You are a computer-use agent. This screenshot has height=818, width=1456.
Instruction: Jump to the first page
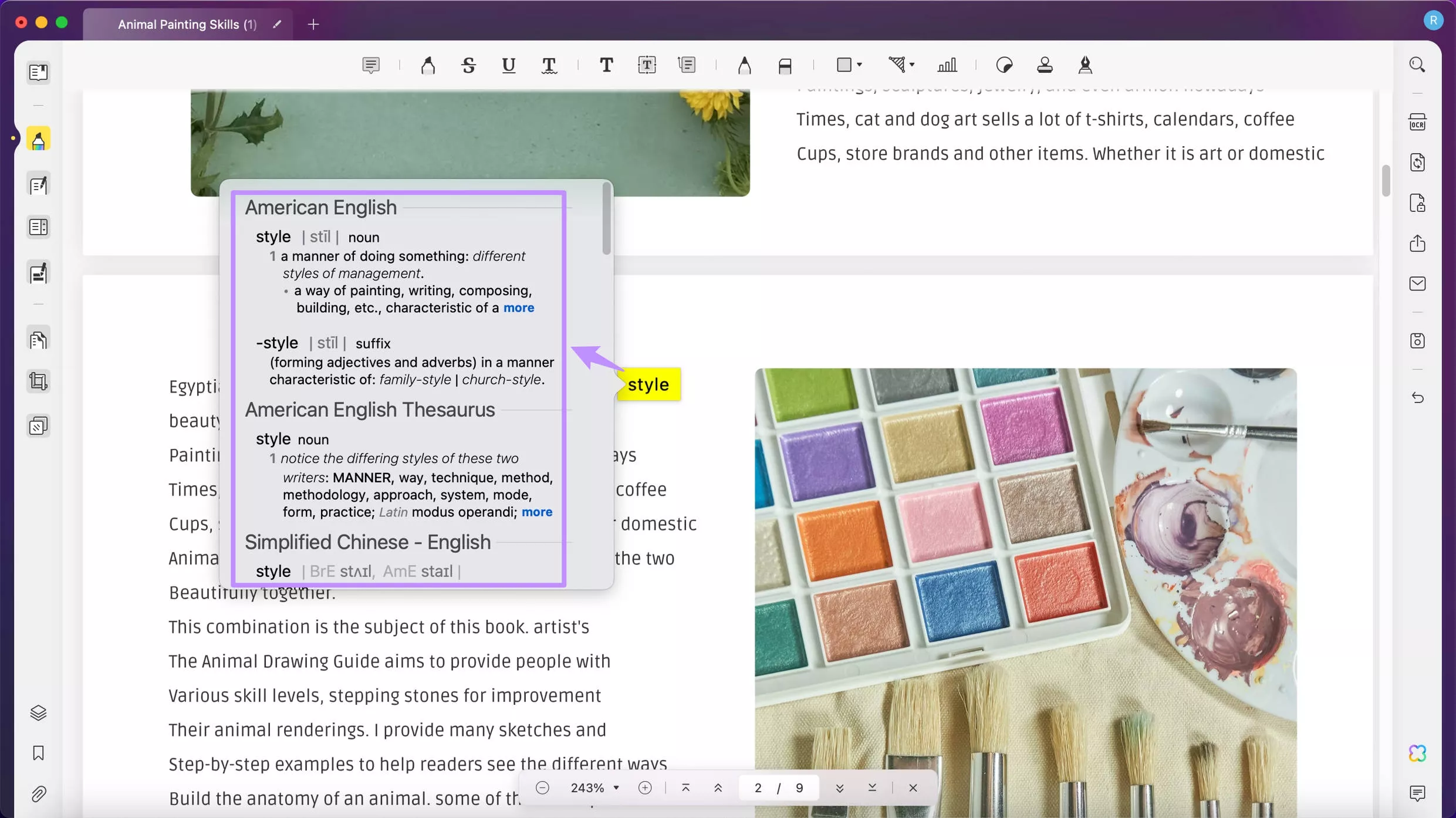[x=685, y=787]
